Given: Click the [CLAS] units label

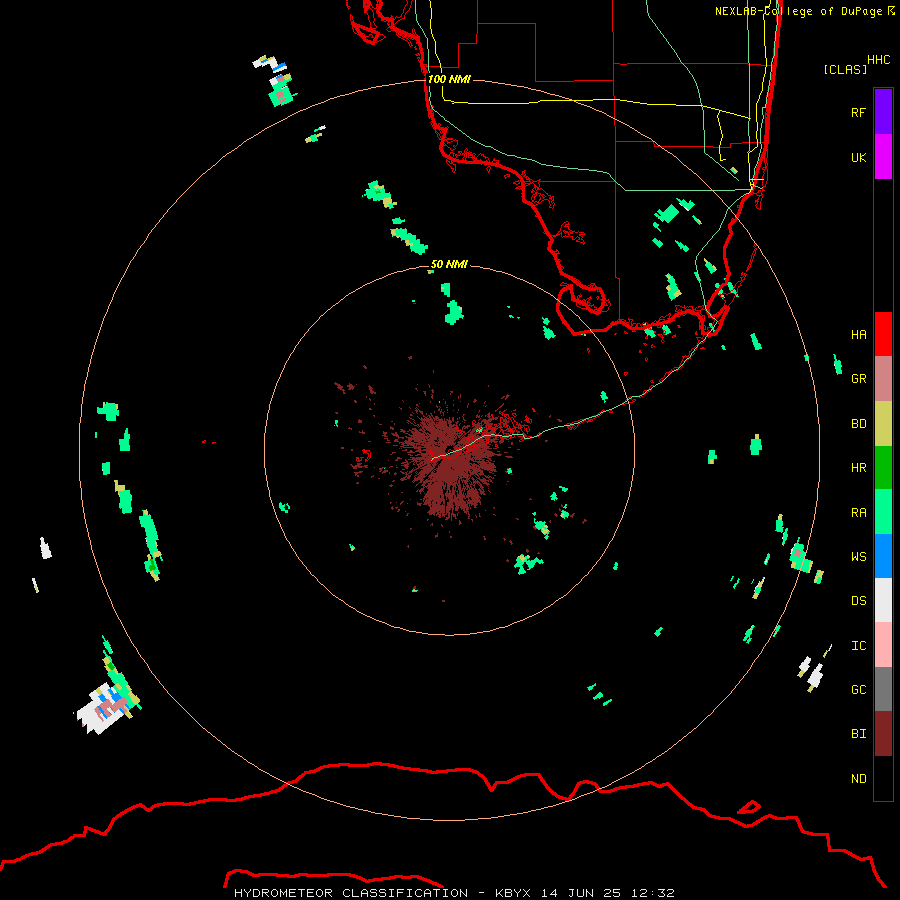Looking at the screenshot, I should [x=845, y=69].
